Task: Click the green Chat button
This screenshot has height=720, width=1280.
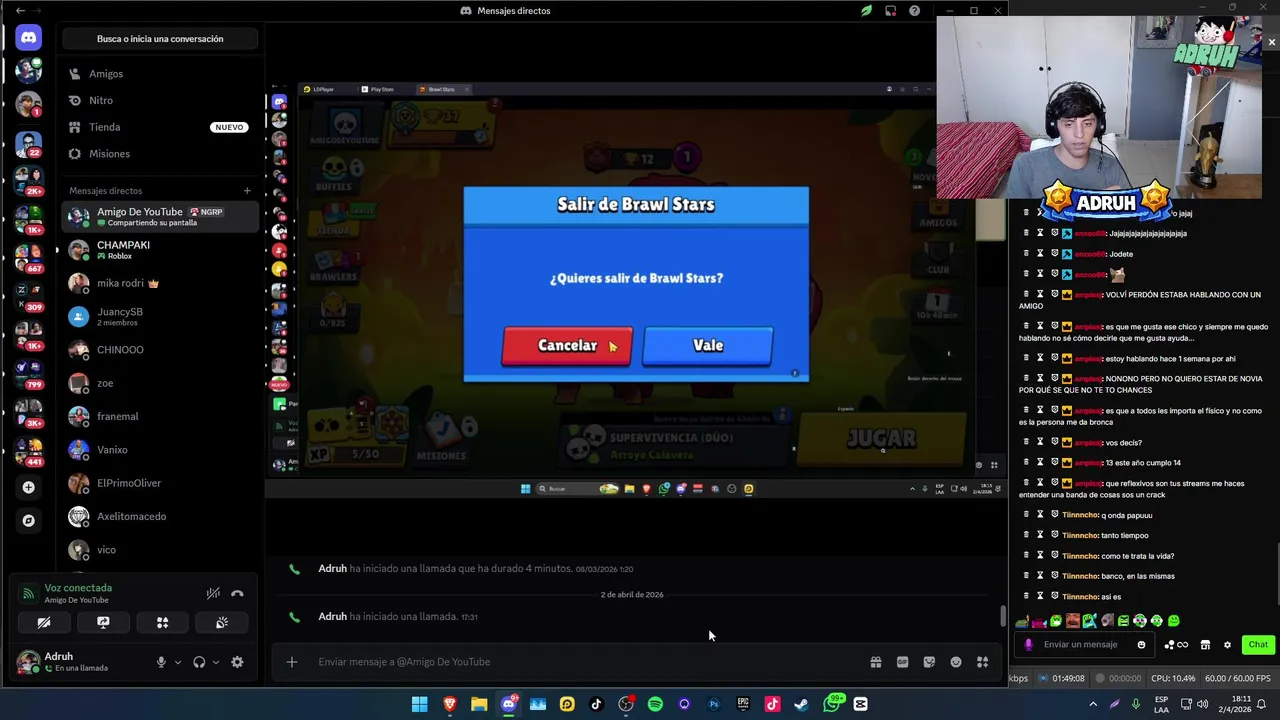Action: pos(1258,645)
